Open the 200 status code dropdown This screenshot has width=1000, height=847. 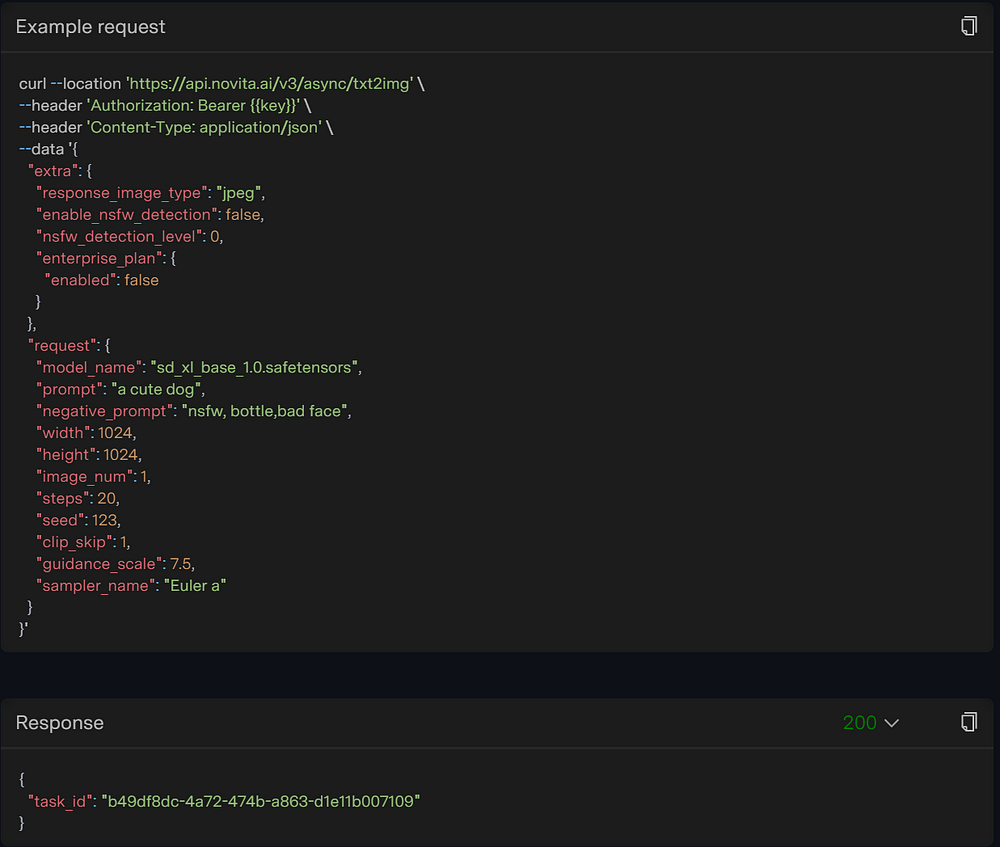click(871, 722)
